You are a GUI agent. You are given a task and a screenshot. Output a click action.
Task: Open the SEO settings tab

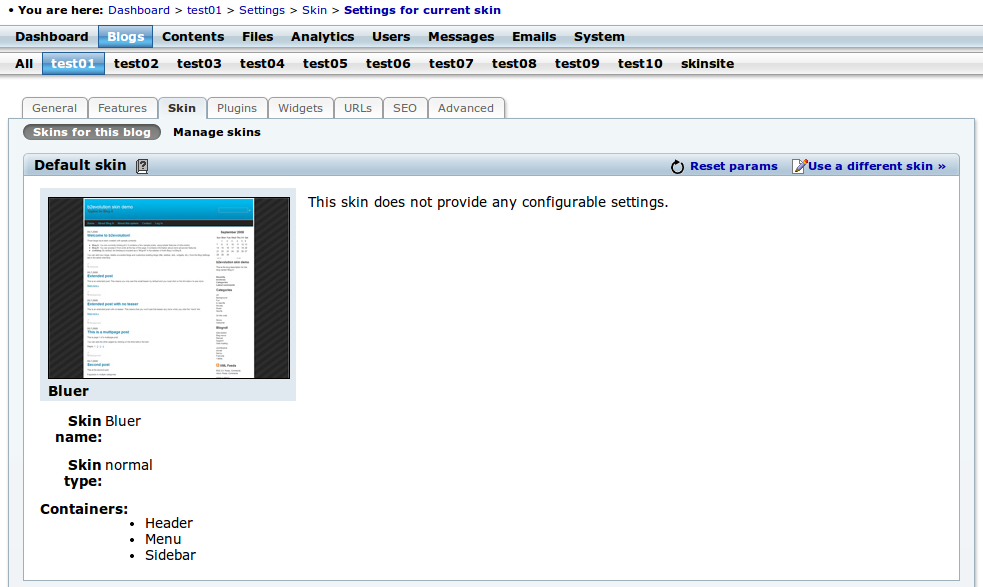404,108
